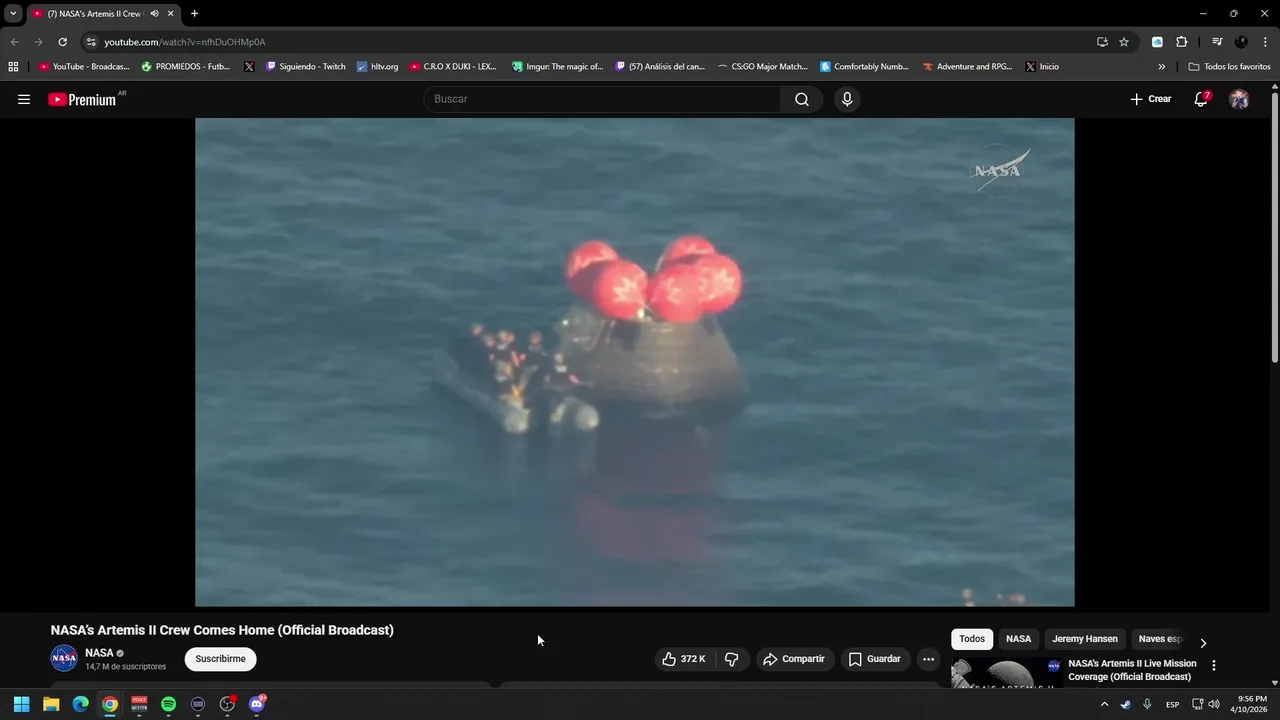Viewport: 1280px width, 720px height.
Task: Open the YouTube account avatar menu
Action: (x=1239, y=99)
